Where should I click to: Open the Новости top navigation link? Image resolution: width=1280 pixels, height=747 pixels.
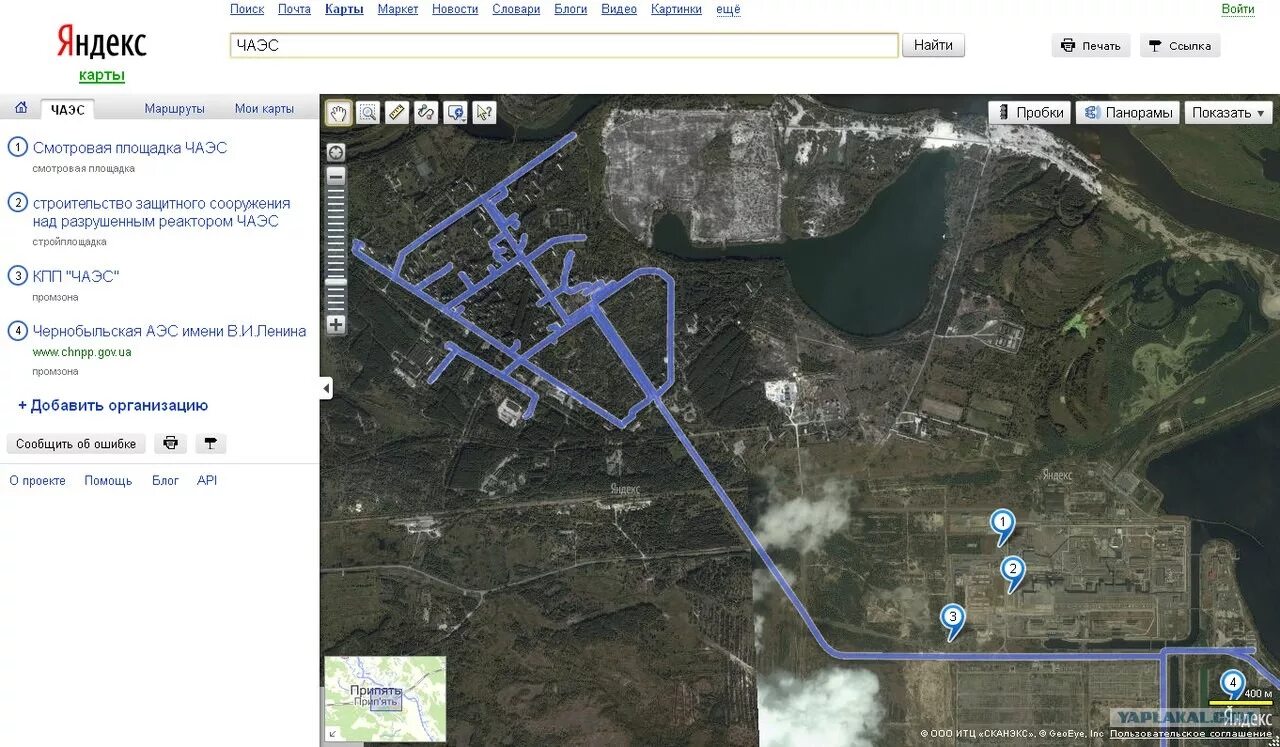click(455, 9)
